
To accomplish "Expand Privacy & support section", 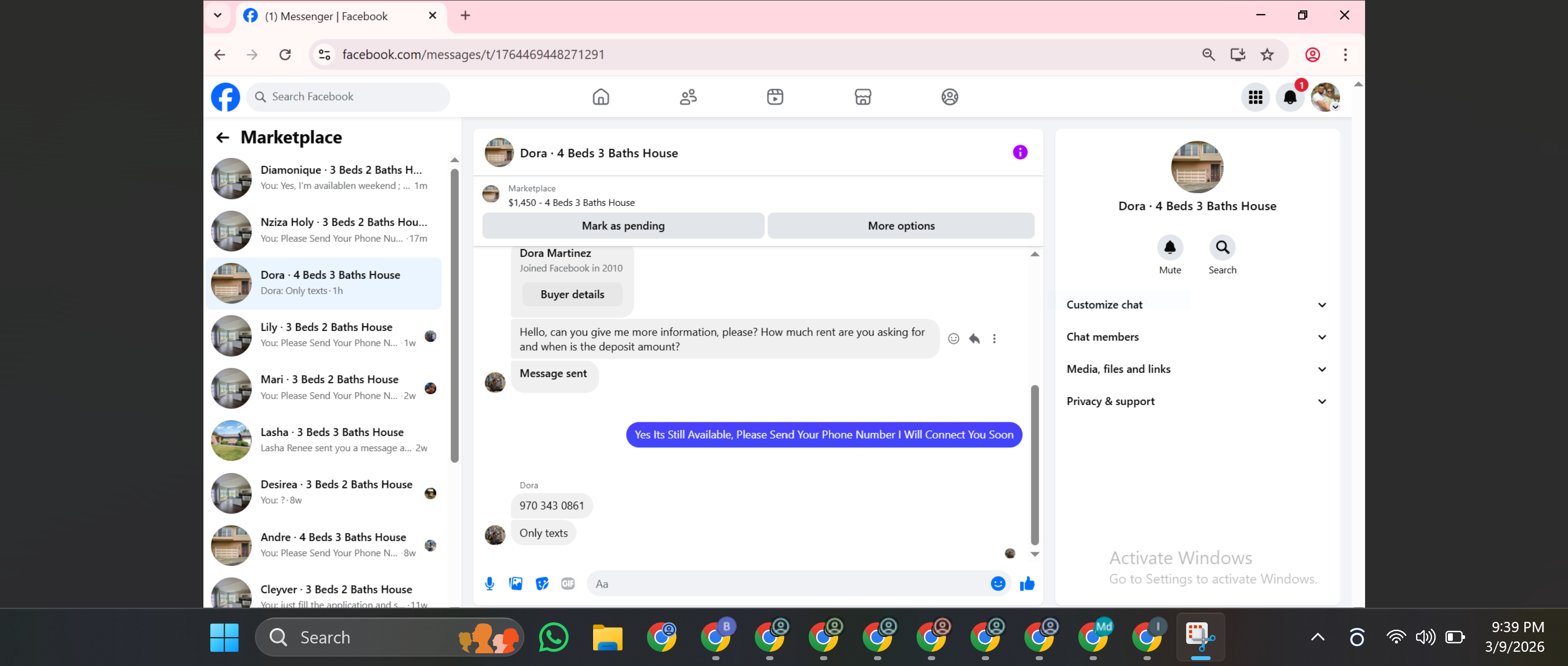I will 1196,402.
